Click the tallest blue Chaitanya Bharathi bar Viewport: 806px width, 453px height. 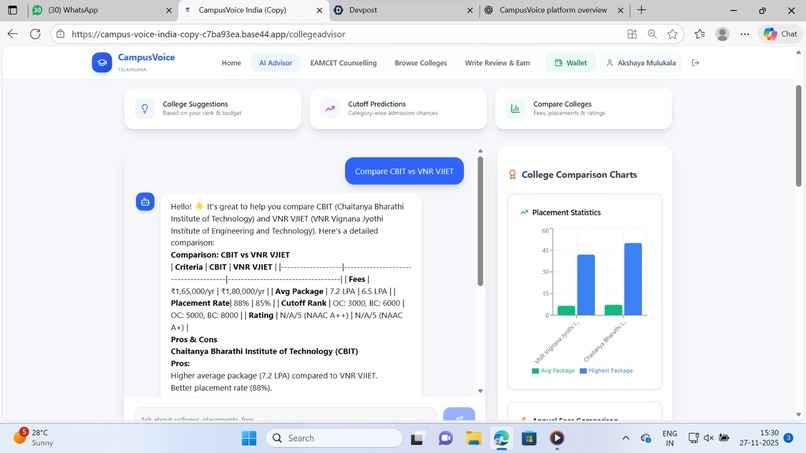pos(633,279)
